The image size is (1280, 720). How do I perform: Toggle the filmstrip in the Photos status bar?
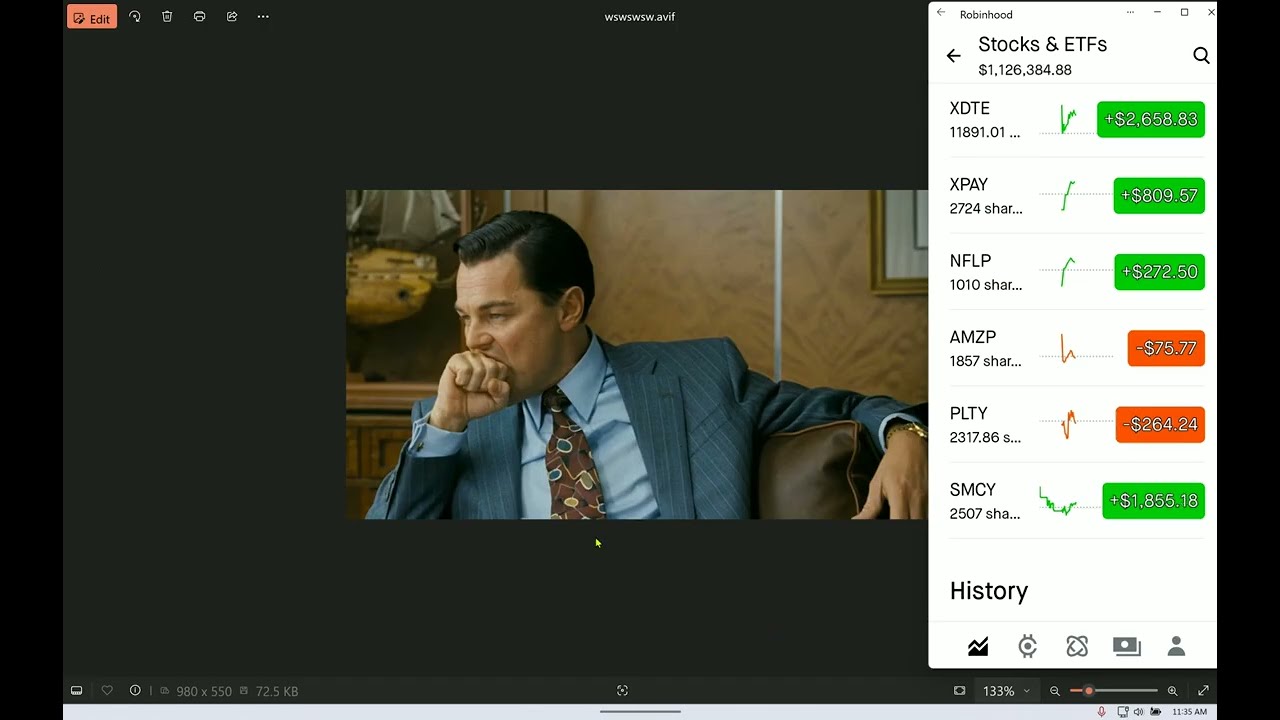pos(76,691)
